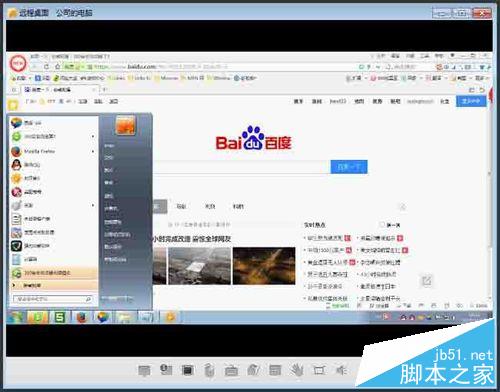The width and height of the screenshot is (500, 392).
Task: Click the green 5 icon on remote taskbar
Action: pyautogui.click(x=59, y=317)
